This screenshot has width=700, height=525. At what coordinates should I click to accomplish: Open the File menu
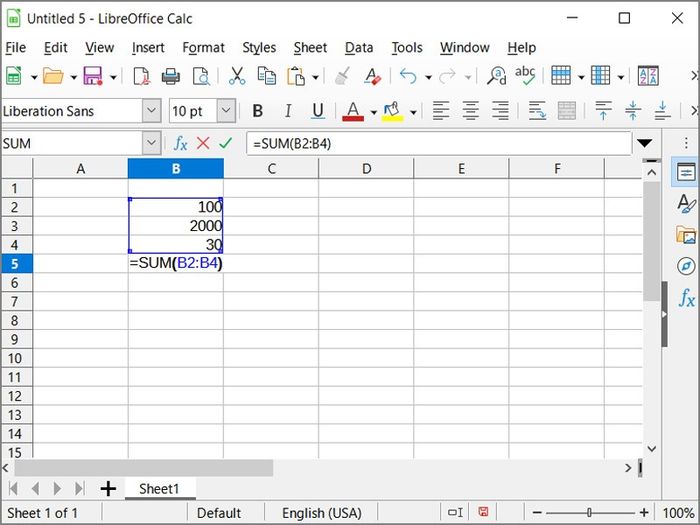(x=16, y=47)
